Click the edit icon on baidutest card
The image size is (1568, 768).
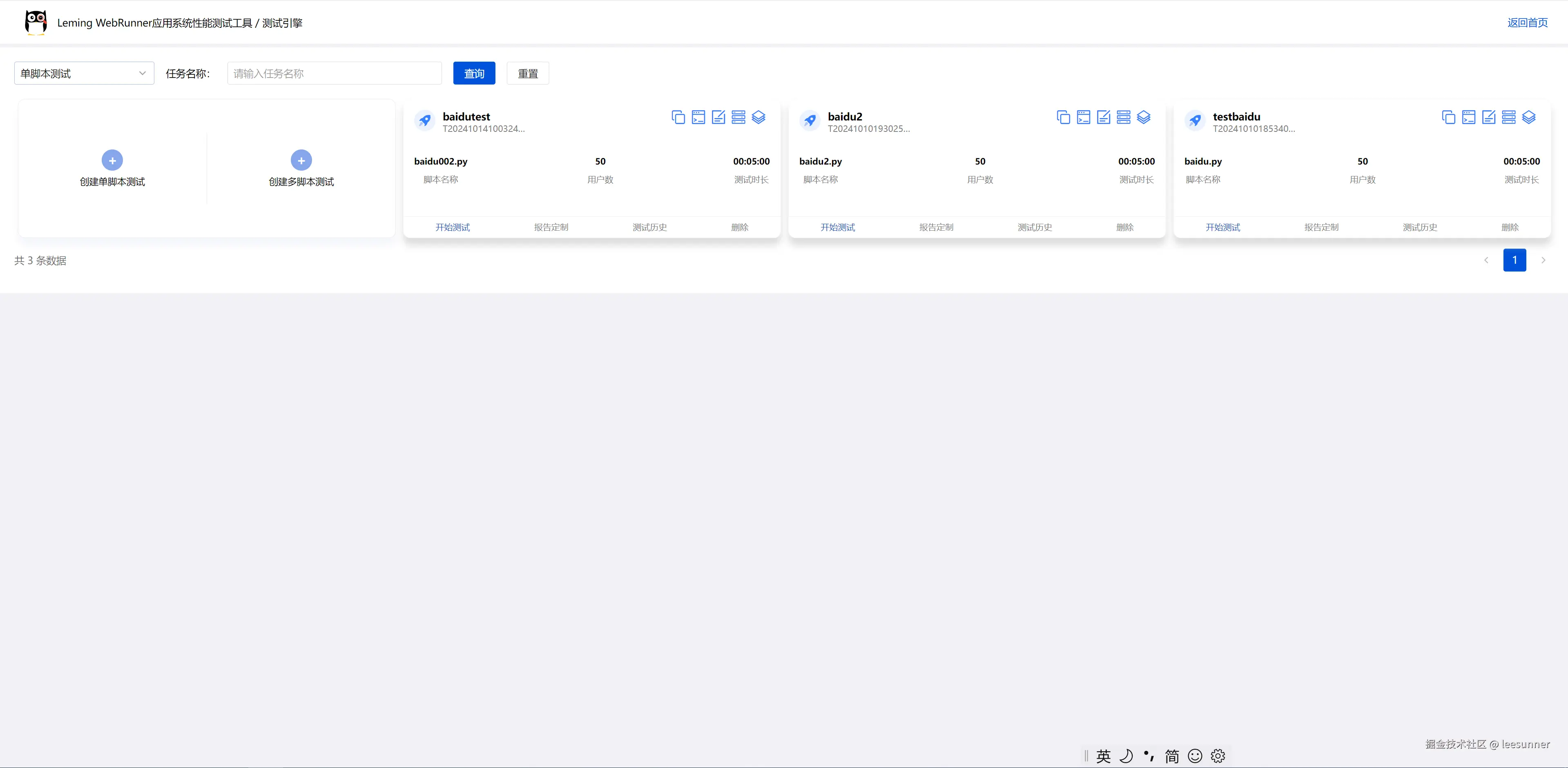(718, 118)
